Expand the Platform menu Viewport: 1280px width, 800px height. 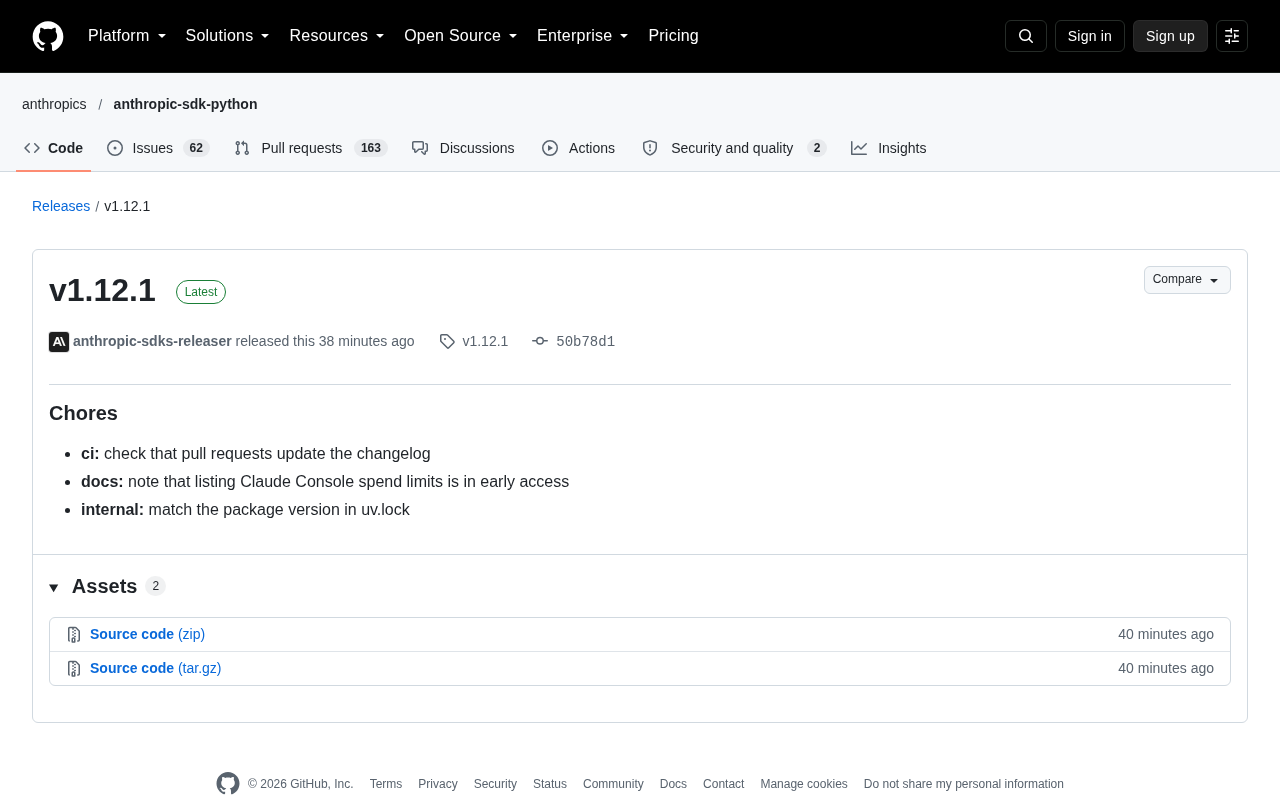click(127, 36)
